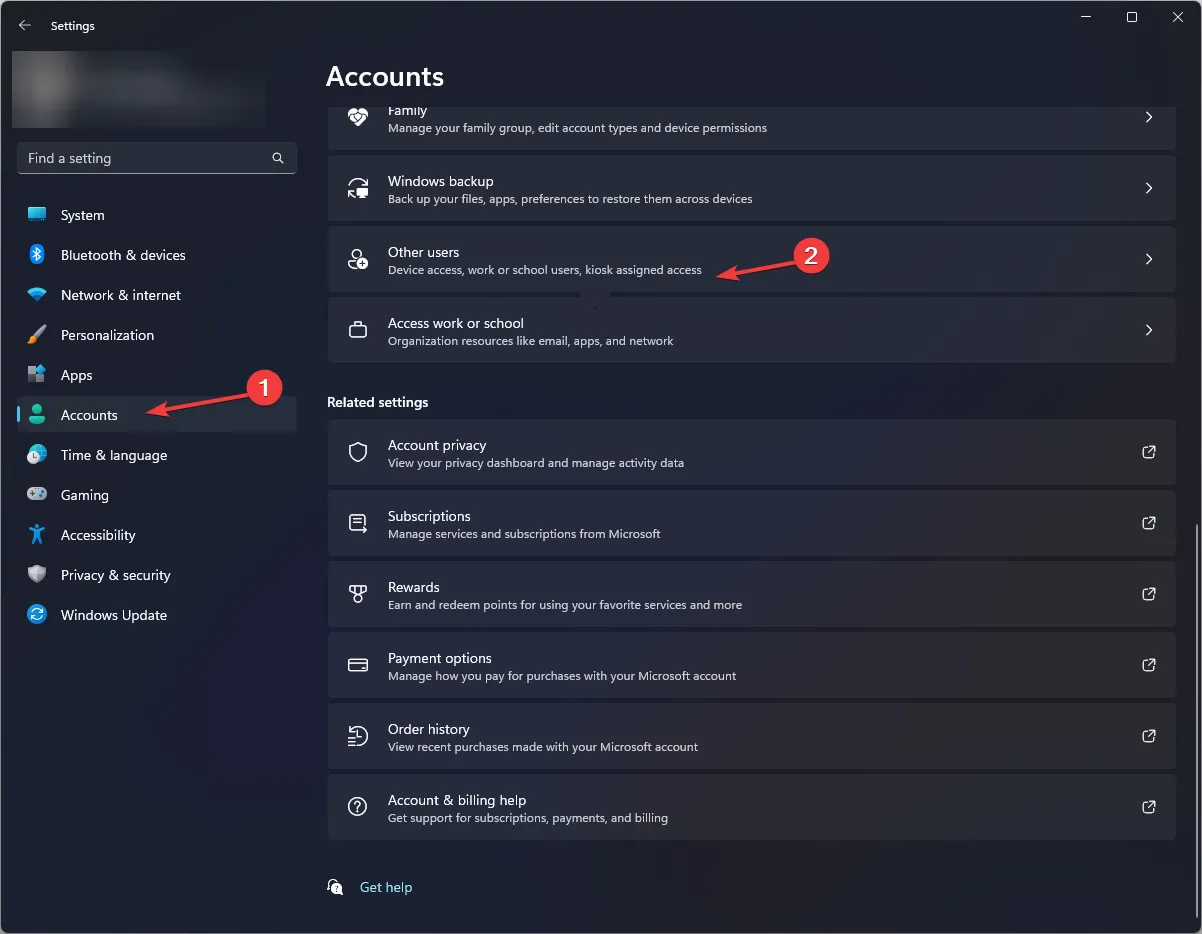Open System settings category
The height and width of the screenshot is (934, 1202).
point(157,215)
